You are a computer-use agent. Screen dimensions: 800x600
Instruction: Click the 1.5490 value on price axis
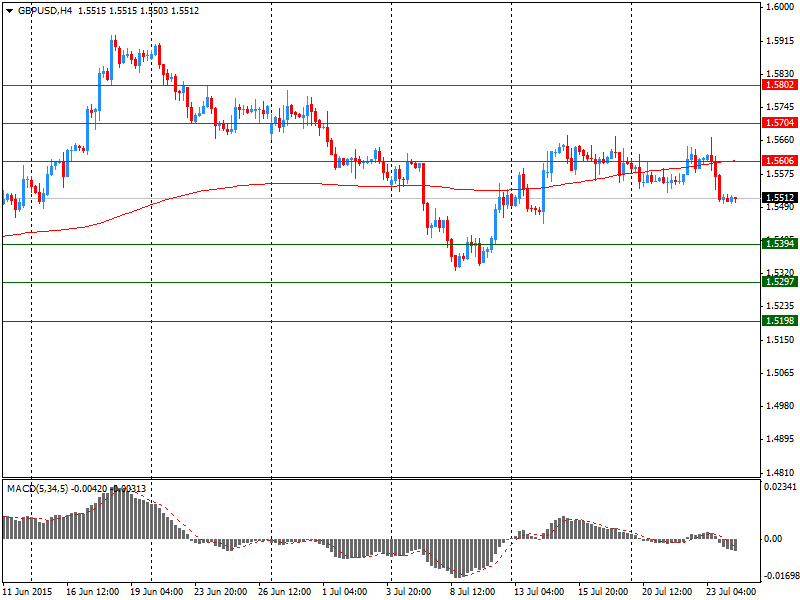click(780, 207)
